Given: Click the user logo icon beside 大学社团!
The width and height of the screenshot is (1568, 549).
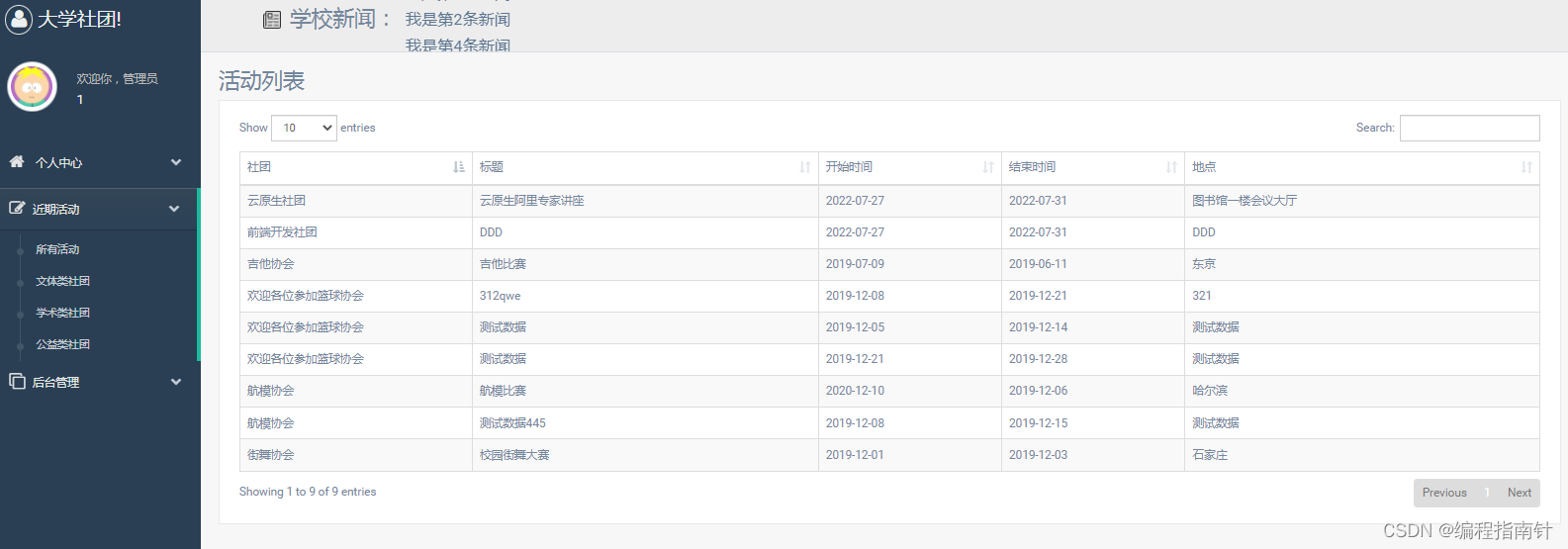Looking at the screenshot, I should pyautogui.click(x=19, y=19).
